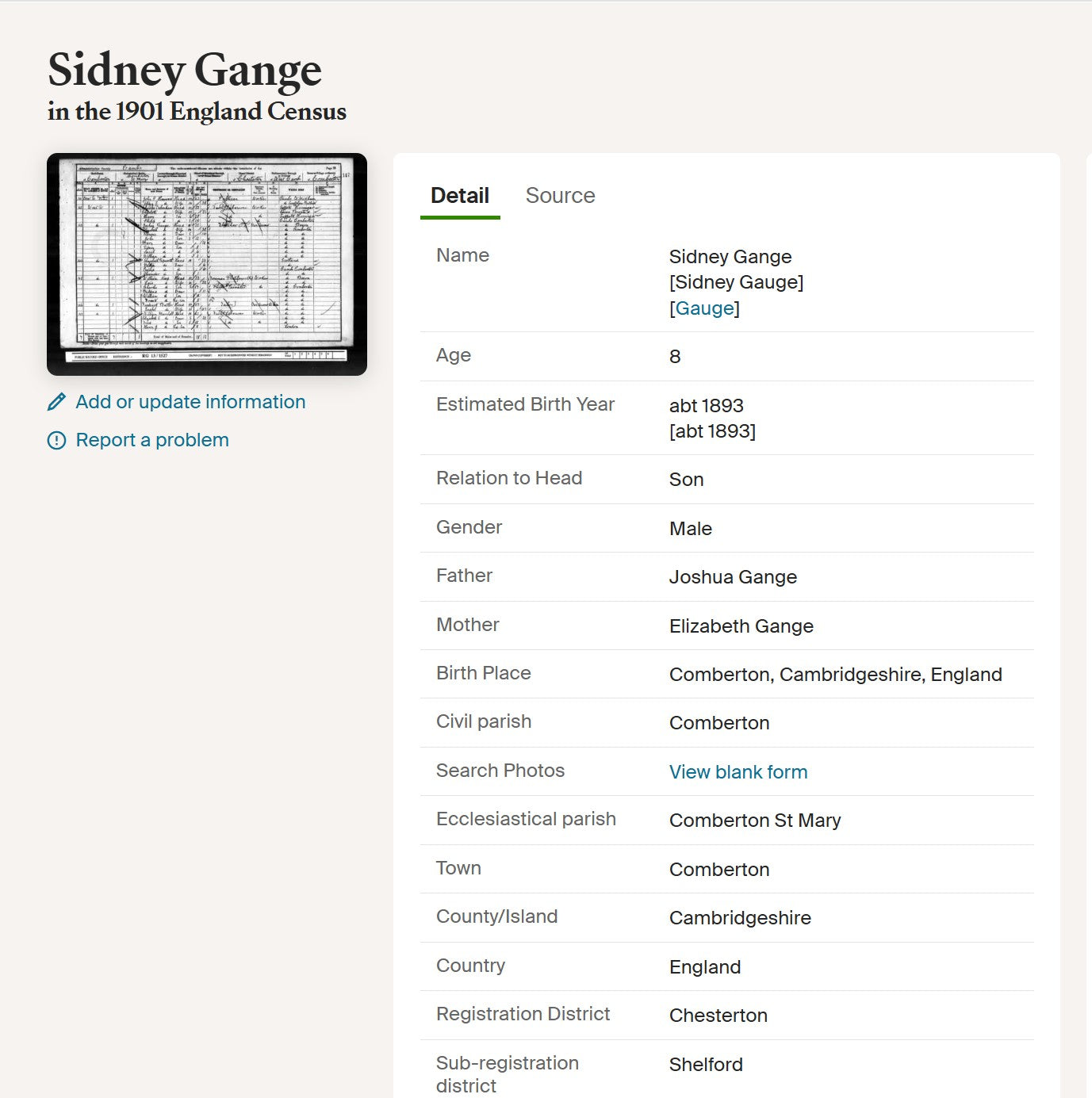Click Registration District value Chesterton
1092x1098 pixels.
[x=718, y=1016]
